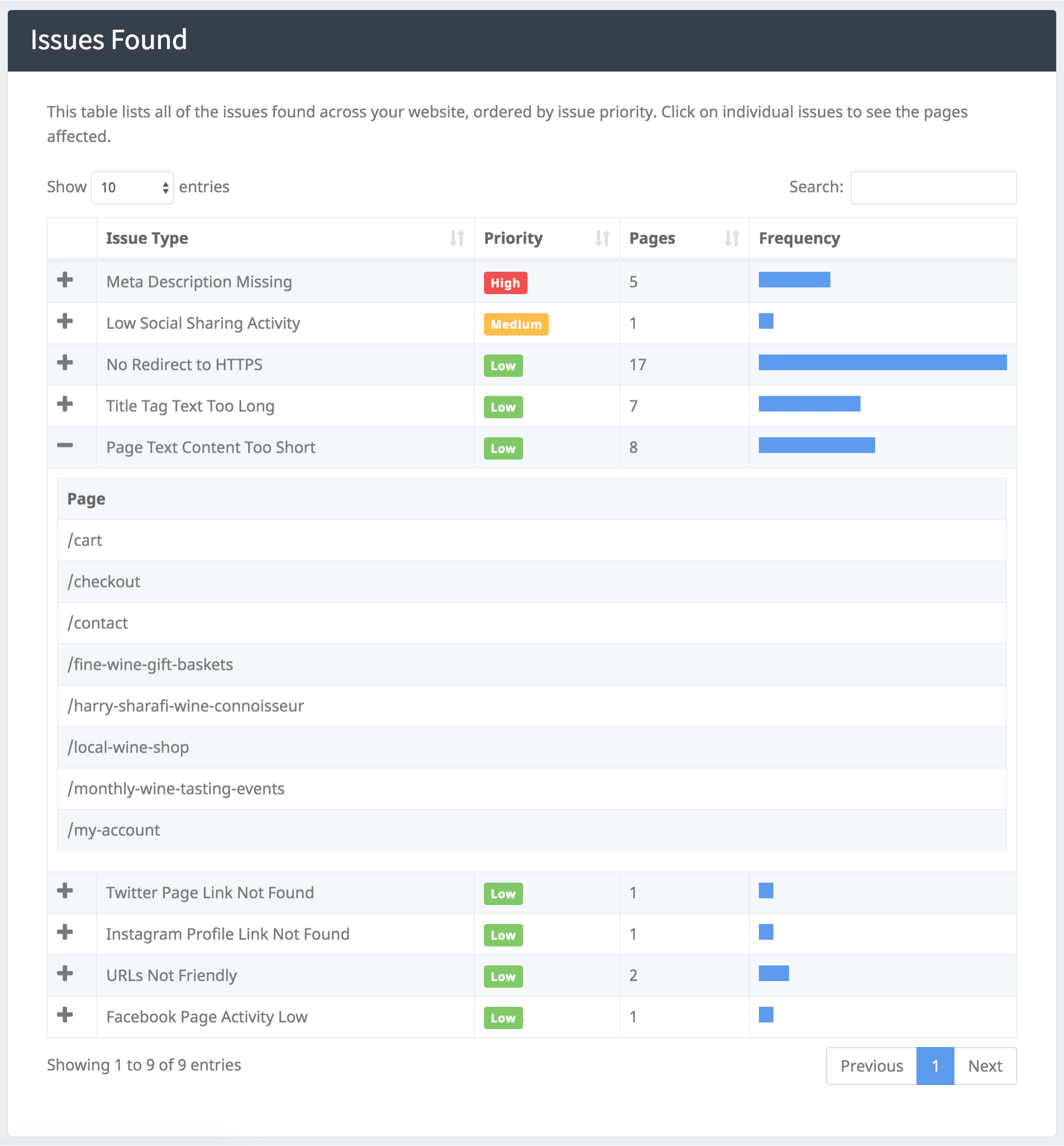The height and width of the screenshot is (1146, 1064).
Task: Click the Low badge on Facebook Page Activity Low
Action: point(502,1018)
